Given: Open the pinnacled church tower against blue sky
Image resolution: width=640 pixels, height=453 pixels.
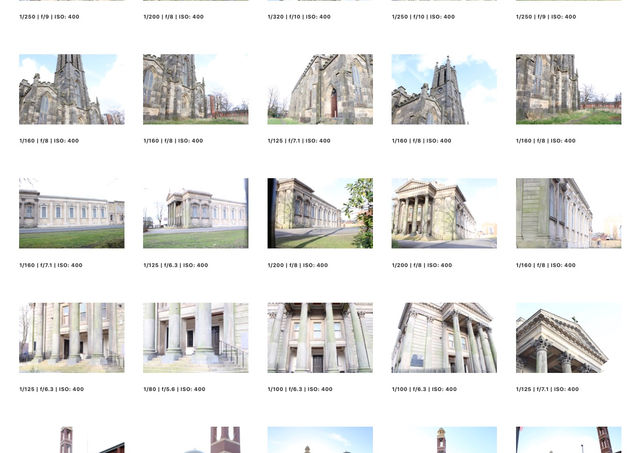Looking at the screenshot, I should [444, 89].
